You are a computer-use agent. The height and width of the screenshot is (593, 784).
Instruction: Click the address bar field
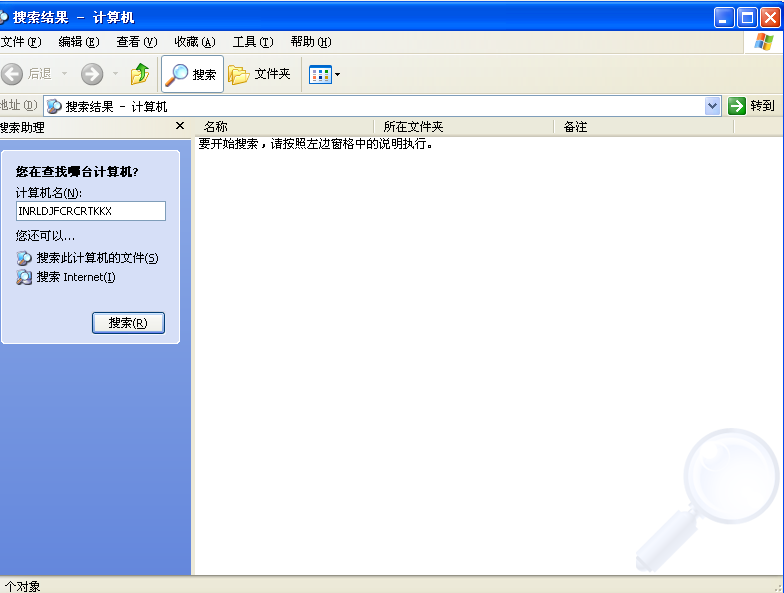pyautogui.click(x=382, y=106)
